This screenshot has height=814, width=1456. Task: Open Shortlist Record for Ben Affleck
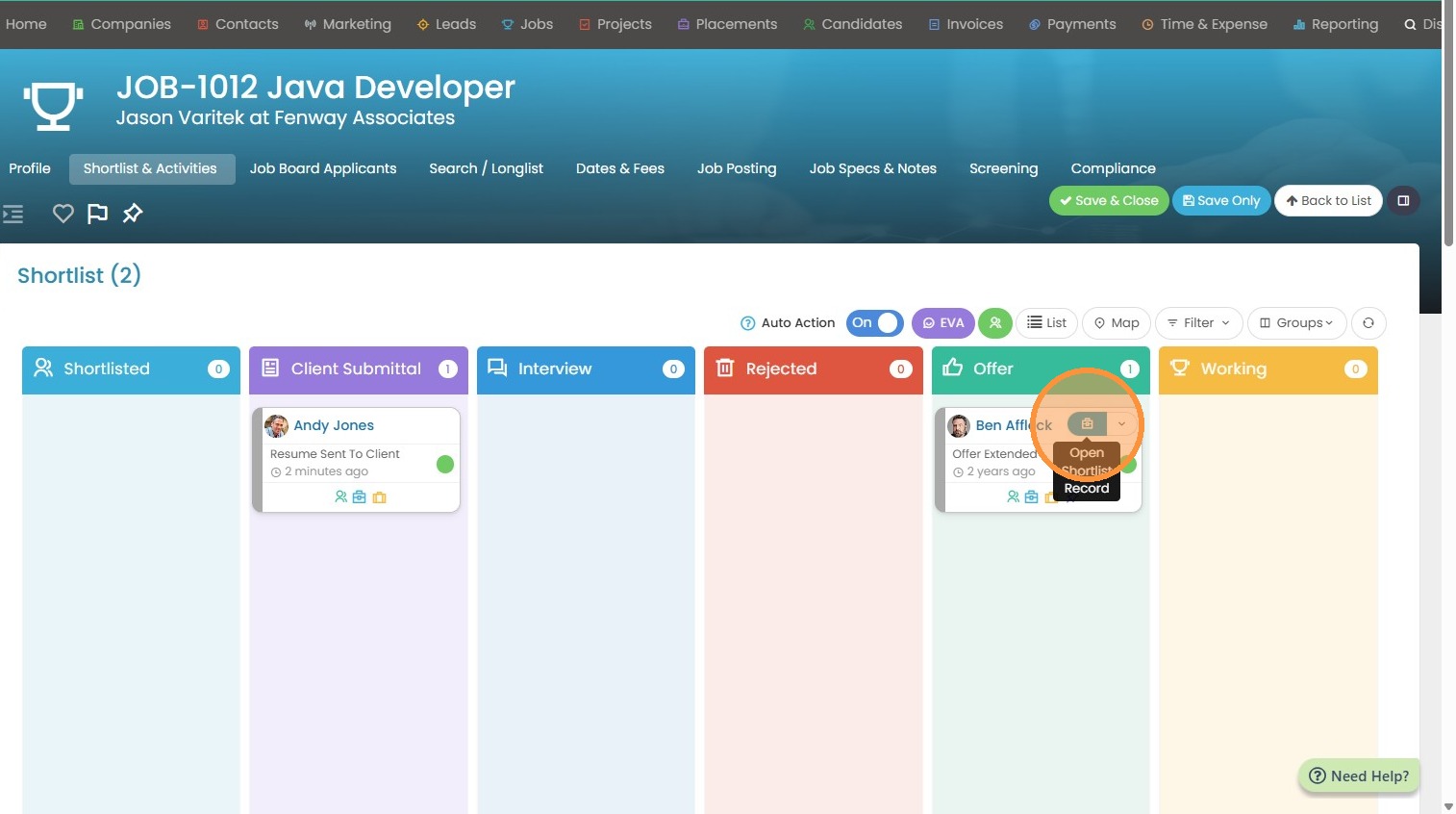point(1087,424)
